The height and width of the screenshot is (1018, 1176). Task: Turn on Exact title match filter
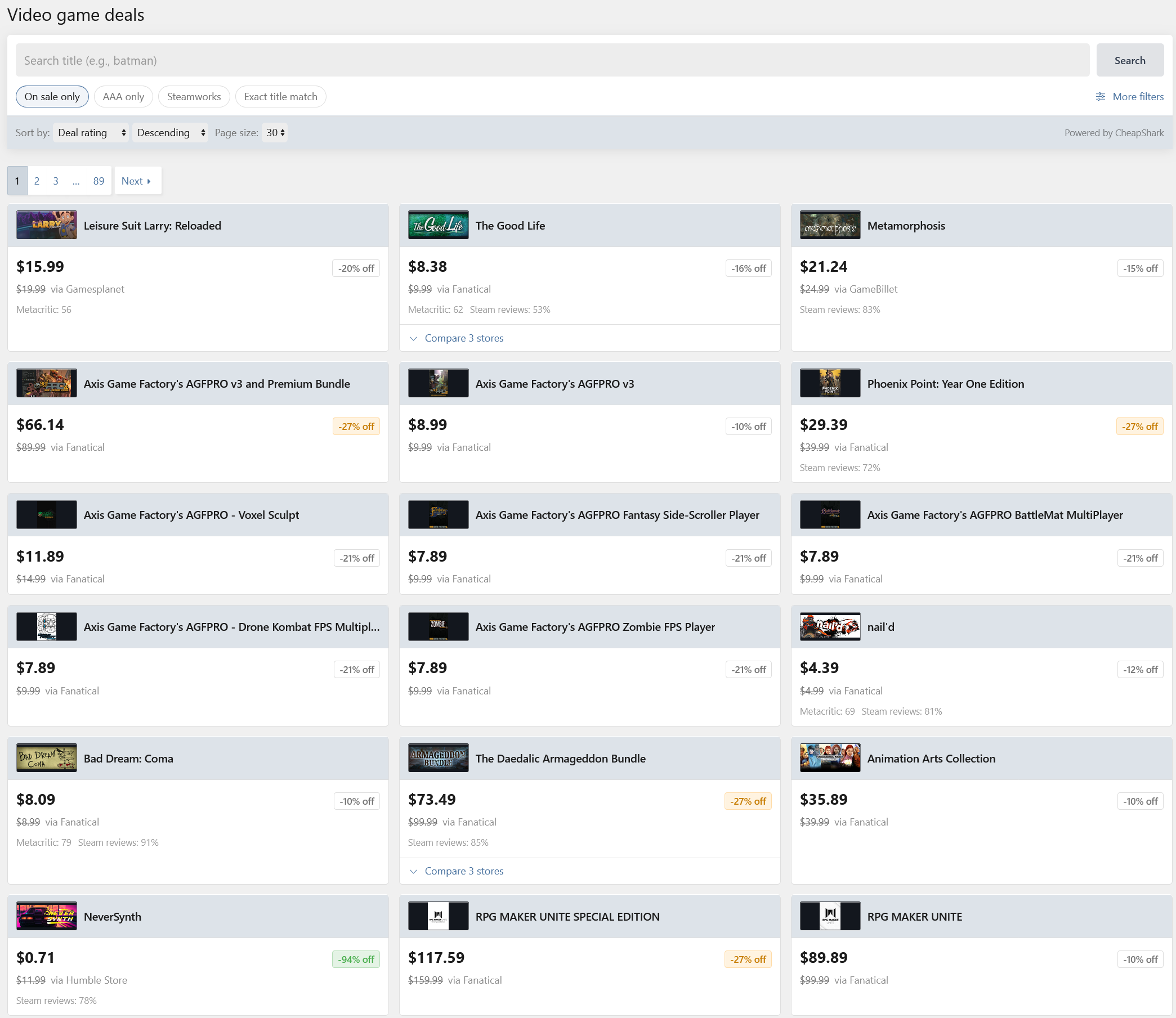tap(280, 97)
